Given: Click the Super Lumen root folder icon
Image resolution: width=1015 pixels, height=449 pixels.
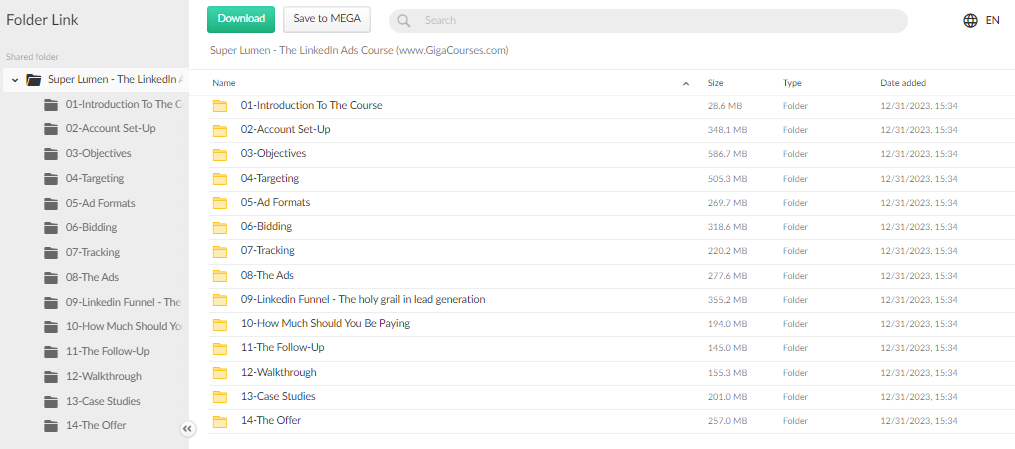Looking at the screenshot, I should (34, 79).
